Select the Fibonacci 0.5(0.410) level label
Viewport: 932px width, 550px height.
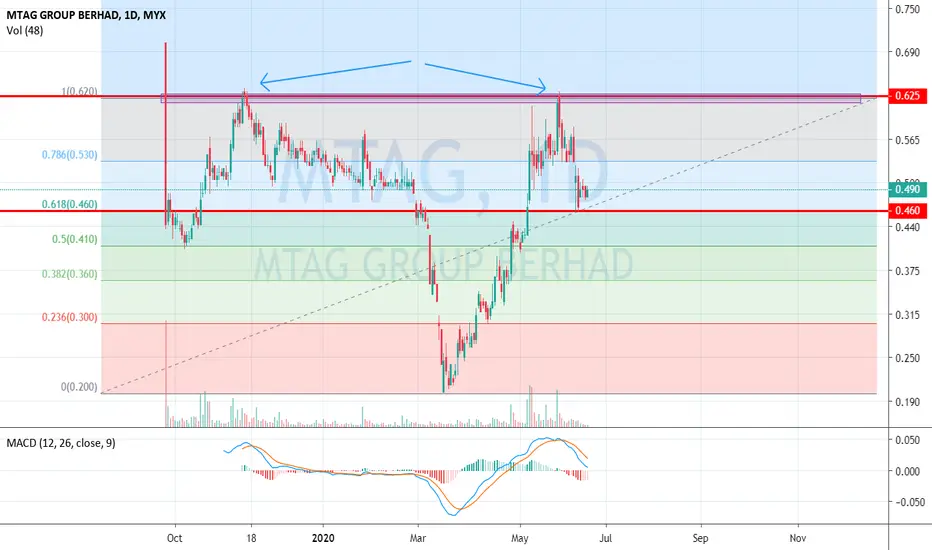pyautogui.click(x=75, y=240)
